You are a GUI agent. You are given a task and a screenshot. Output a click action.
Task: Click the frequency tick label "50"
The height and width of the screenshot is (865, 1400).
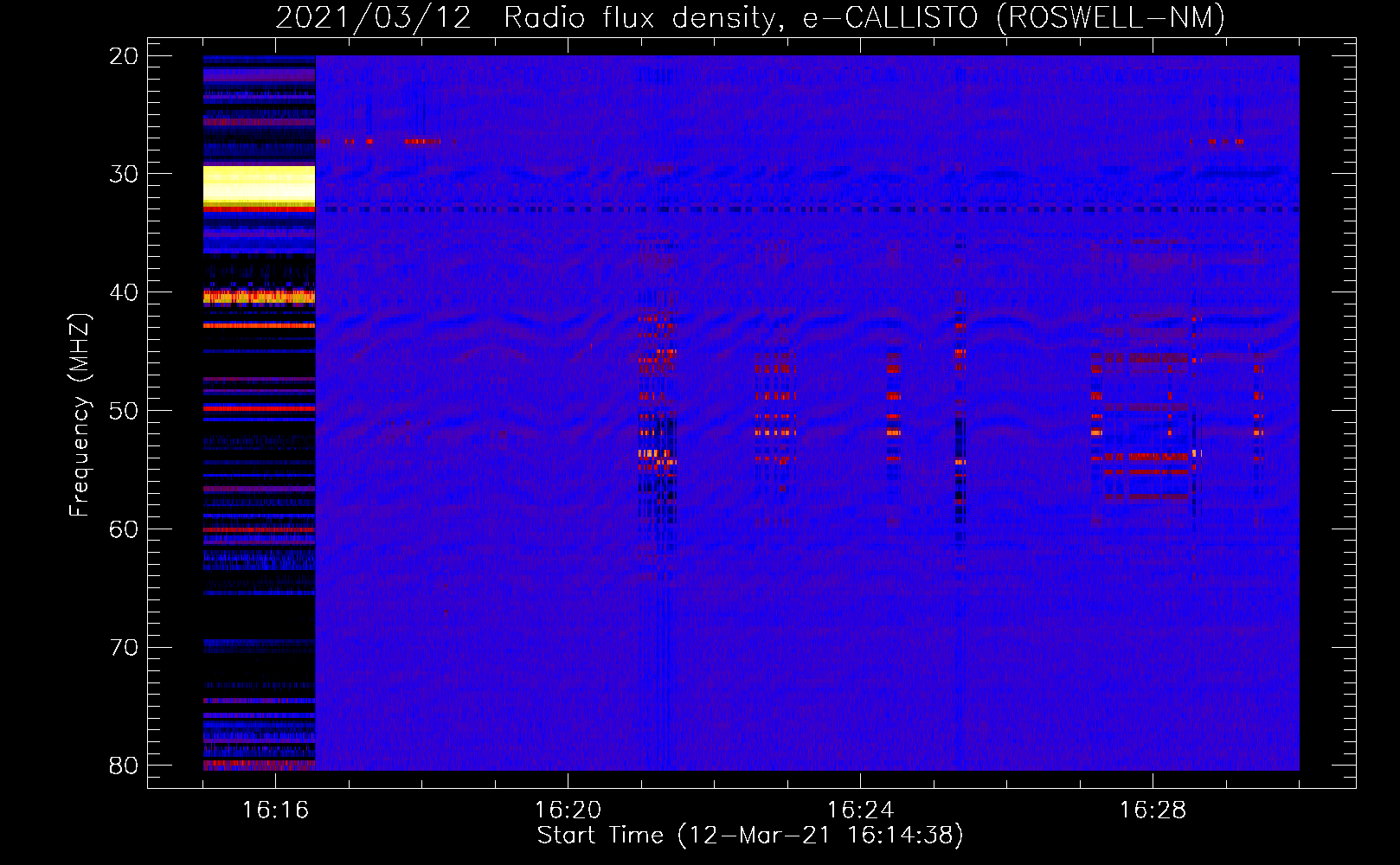tap(124, 411)
